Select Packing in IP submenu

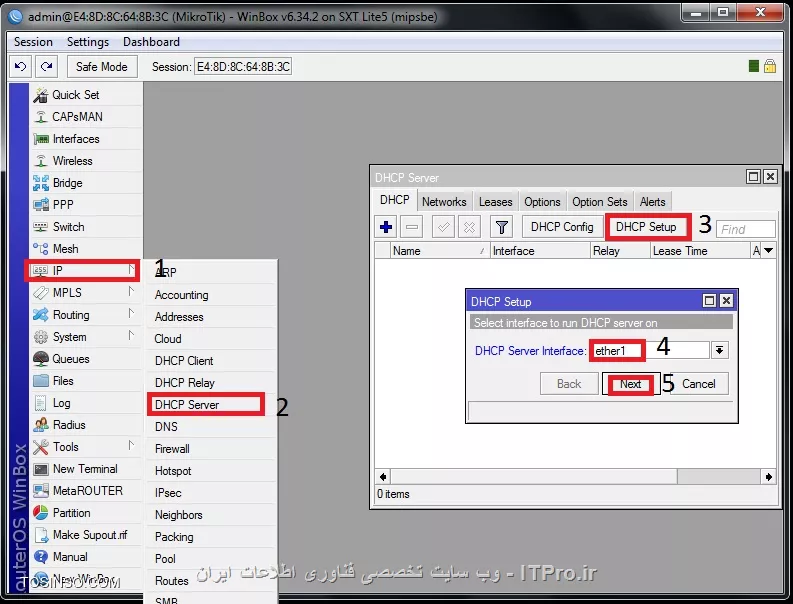(x=210, y=537)
